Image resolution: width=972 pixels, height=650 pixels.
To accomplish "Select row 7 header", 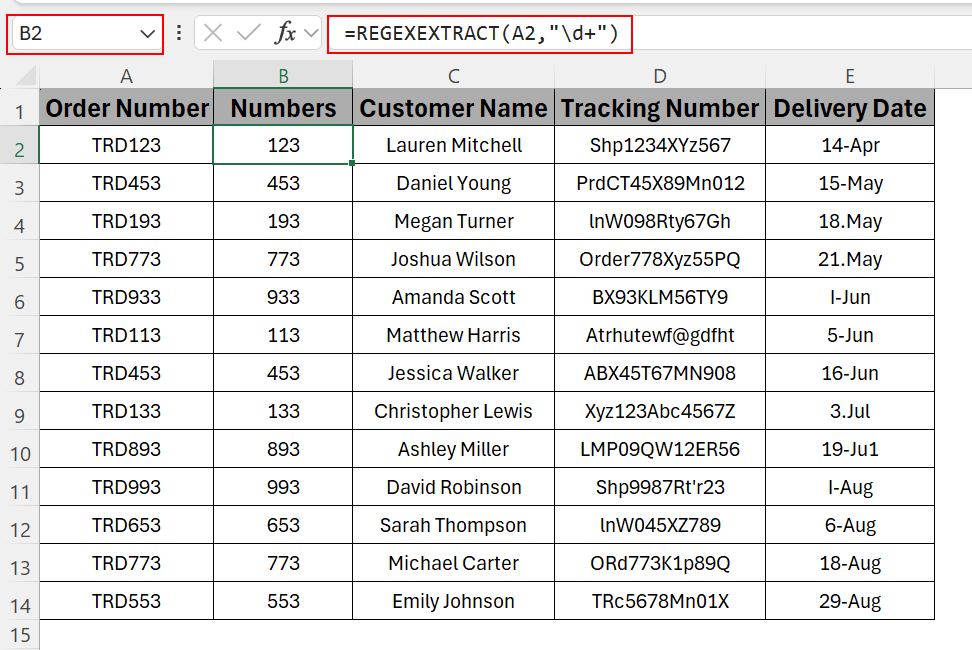I will 20,336.
